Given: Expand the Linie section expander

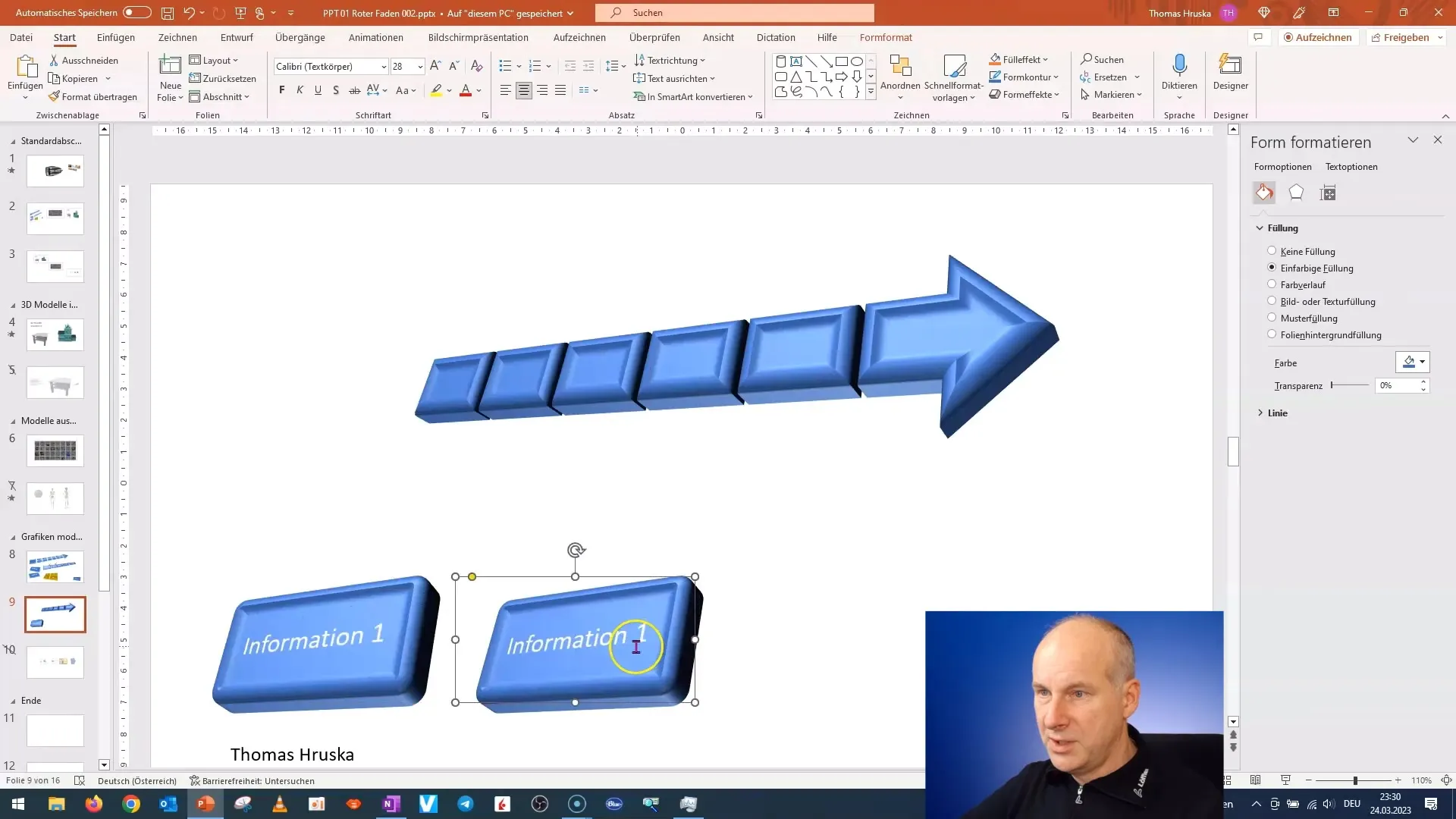Looking at the screenshot, I should tap(1261, 412).
